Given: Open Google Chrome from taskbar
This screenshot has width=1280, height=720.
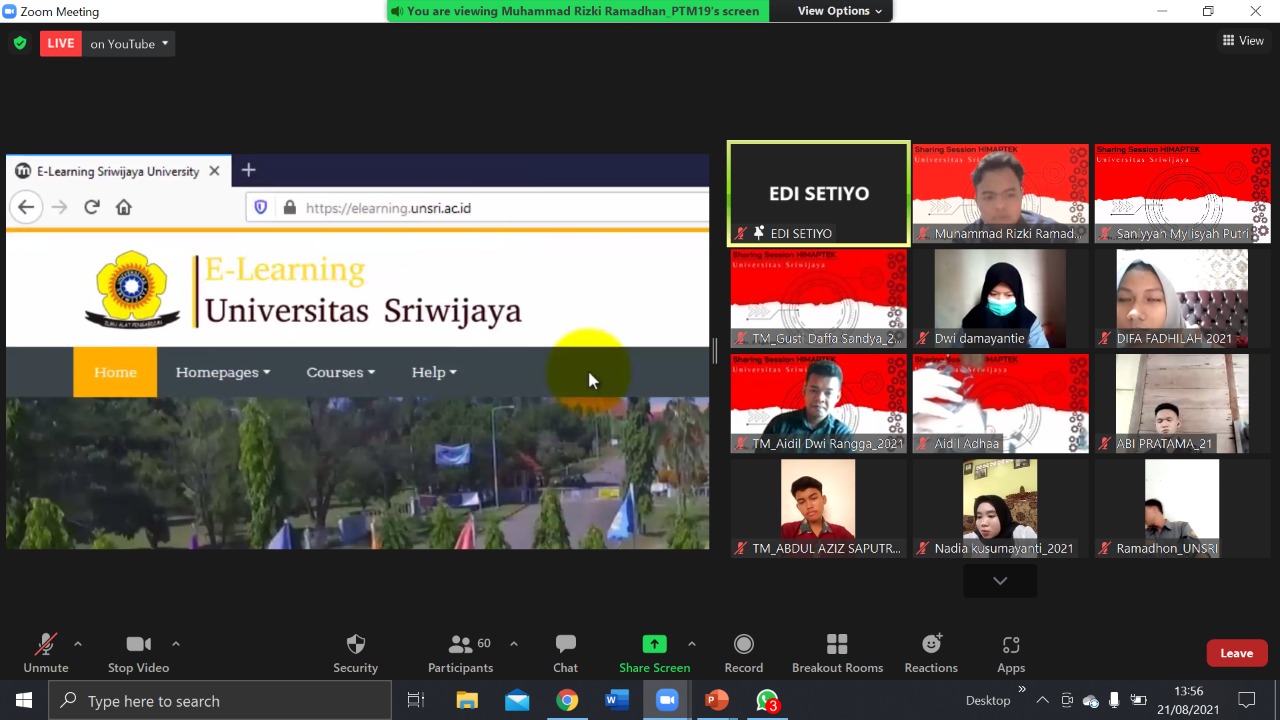Looking at the screenshot, I should click(567, 701).
